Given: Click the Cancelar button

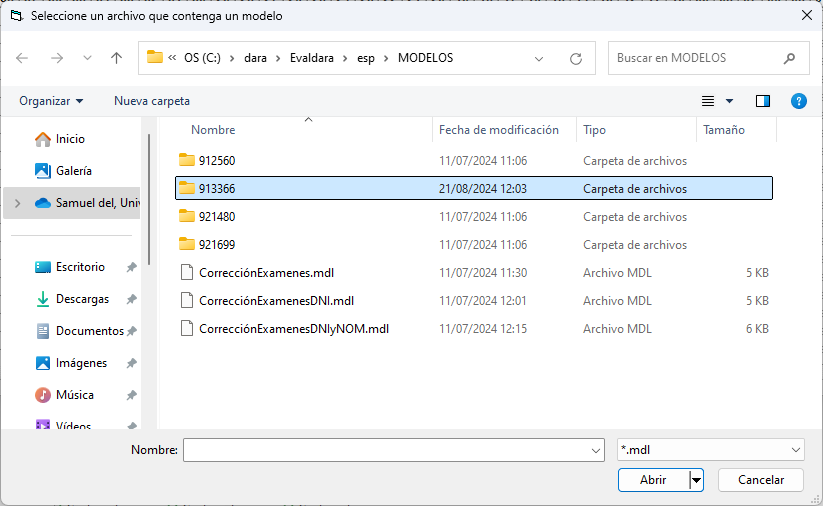Looking at the screenshot, I should [x=761, y=480].
